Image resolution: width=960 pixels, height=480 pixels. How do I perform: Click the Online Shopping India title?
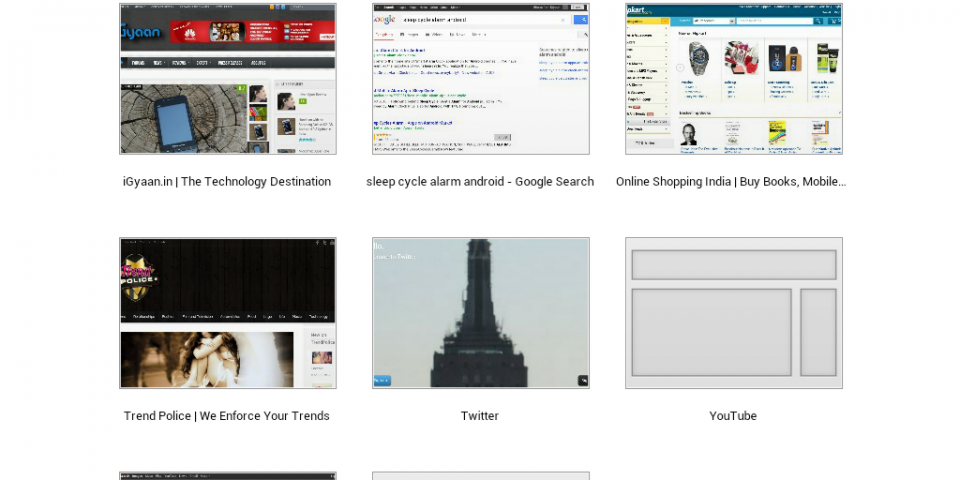point(731,182)
